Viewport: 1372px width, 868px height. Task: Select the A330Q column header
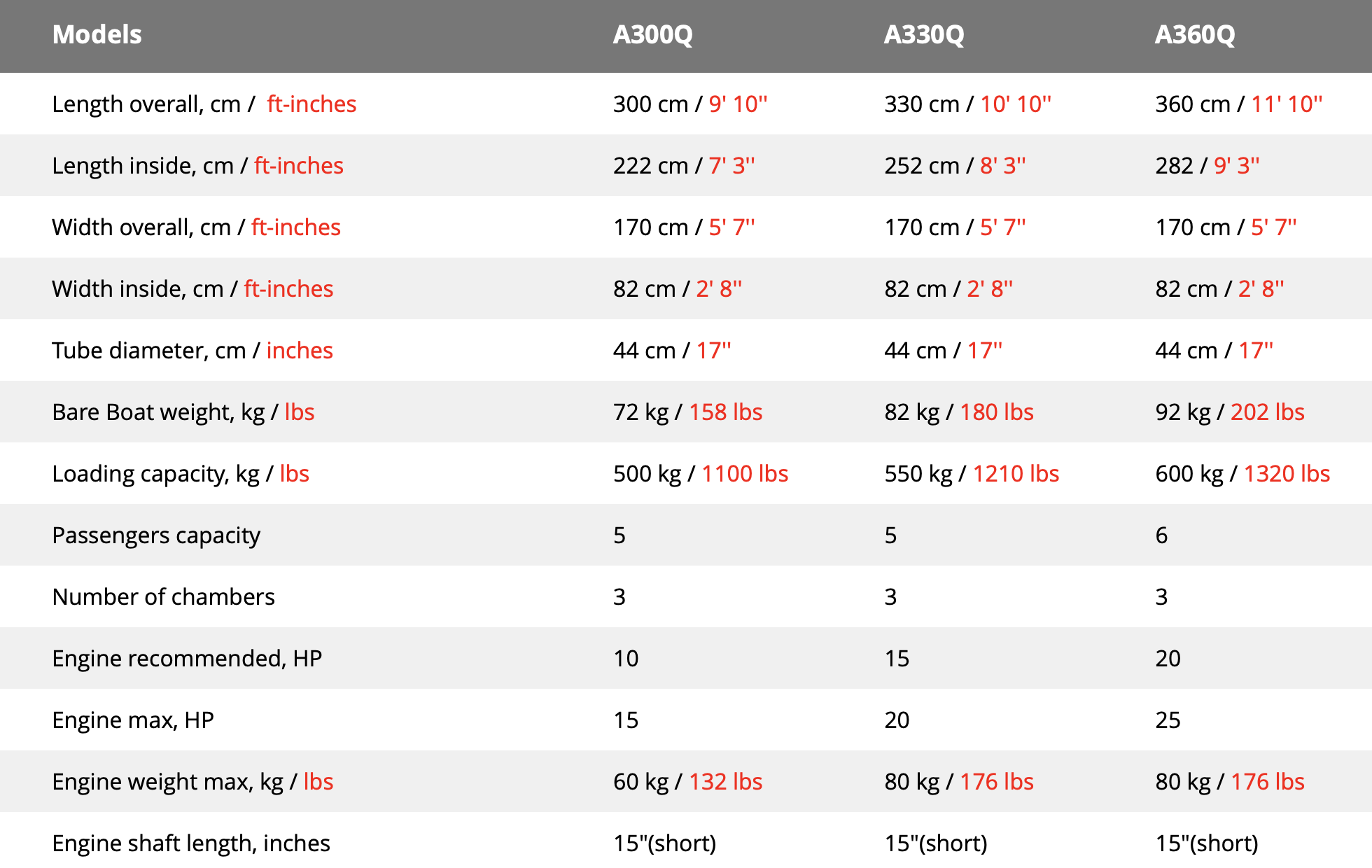(x=924, y=35)
